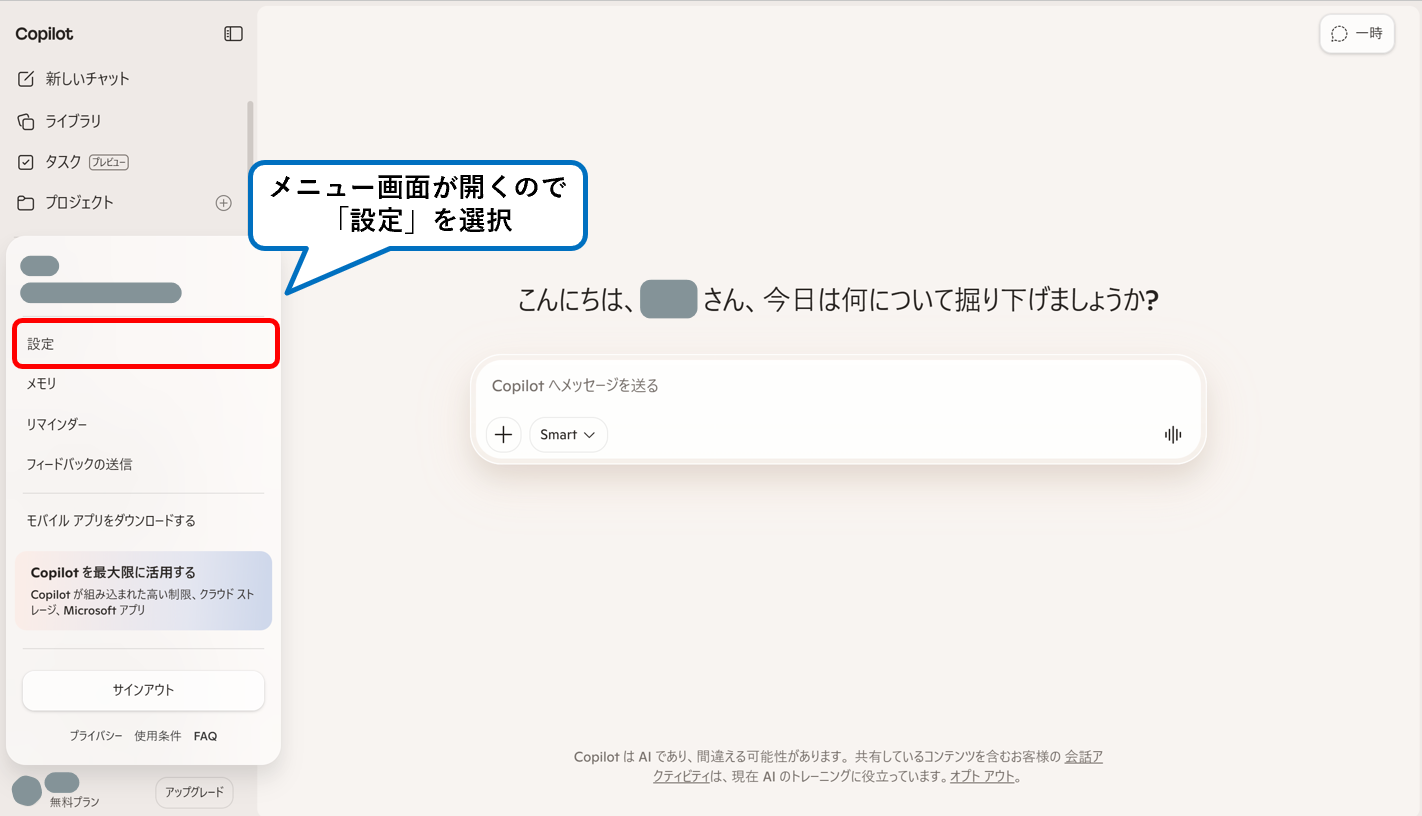Open the FAQ link
The image size is (1422, 816).
point(205,736)
